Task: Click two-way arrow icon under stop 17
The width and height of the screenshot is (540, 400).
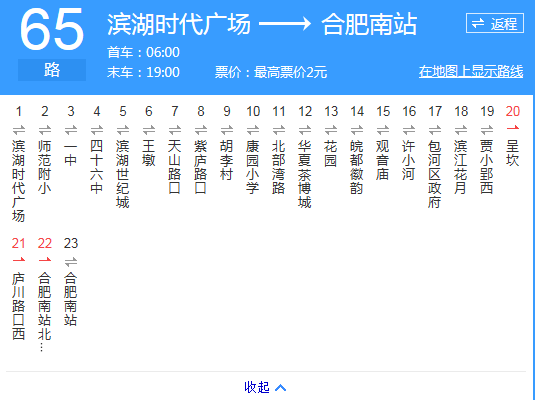Action: pyautogui.click(x=435, y=130)
